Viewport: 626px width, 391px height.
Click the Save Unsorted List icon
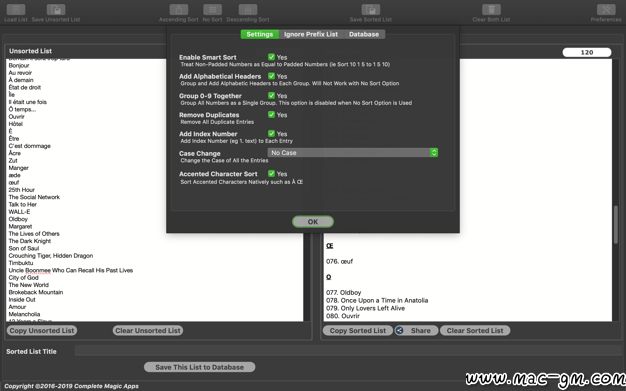pyautogui.click(x=56, y=10)
